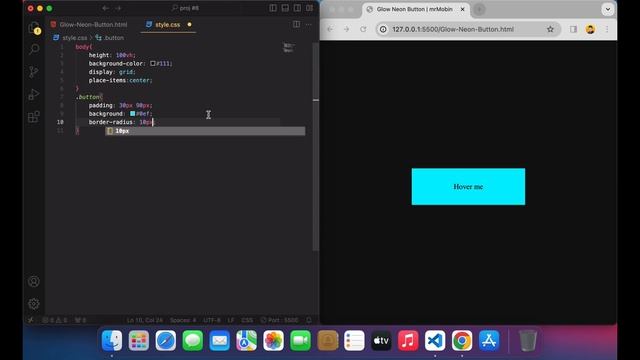Click the 'height: 100vh;' code line
This screenshot has height=360, width=640.
[112, 55]
